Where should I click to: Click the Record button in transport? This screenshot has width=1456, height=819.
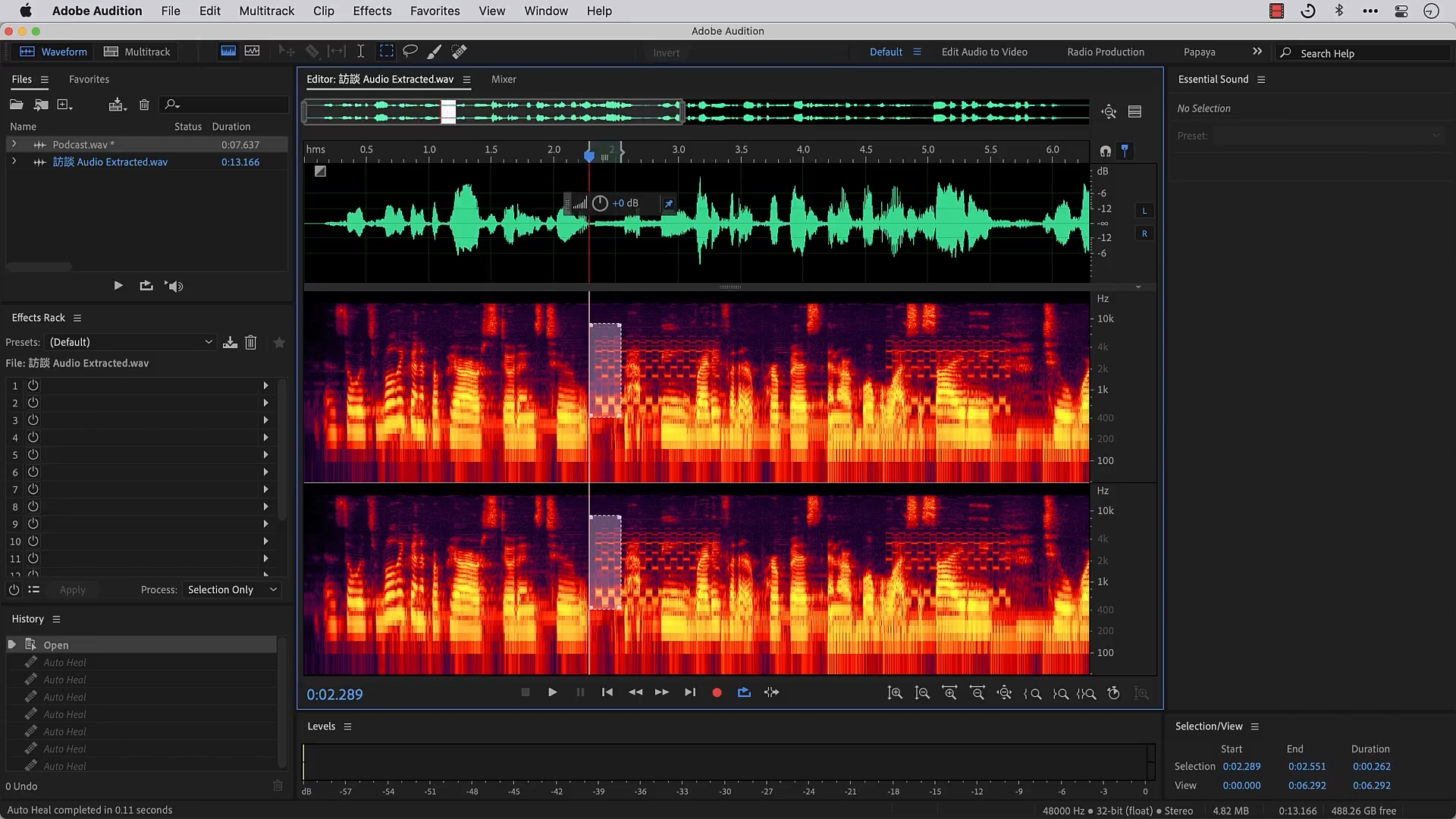click(717, 693)
